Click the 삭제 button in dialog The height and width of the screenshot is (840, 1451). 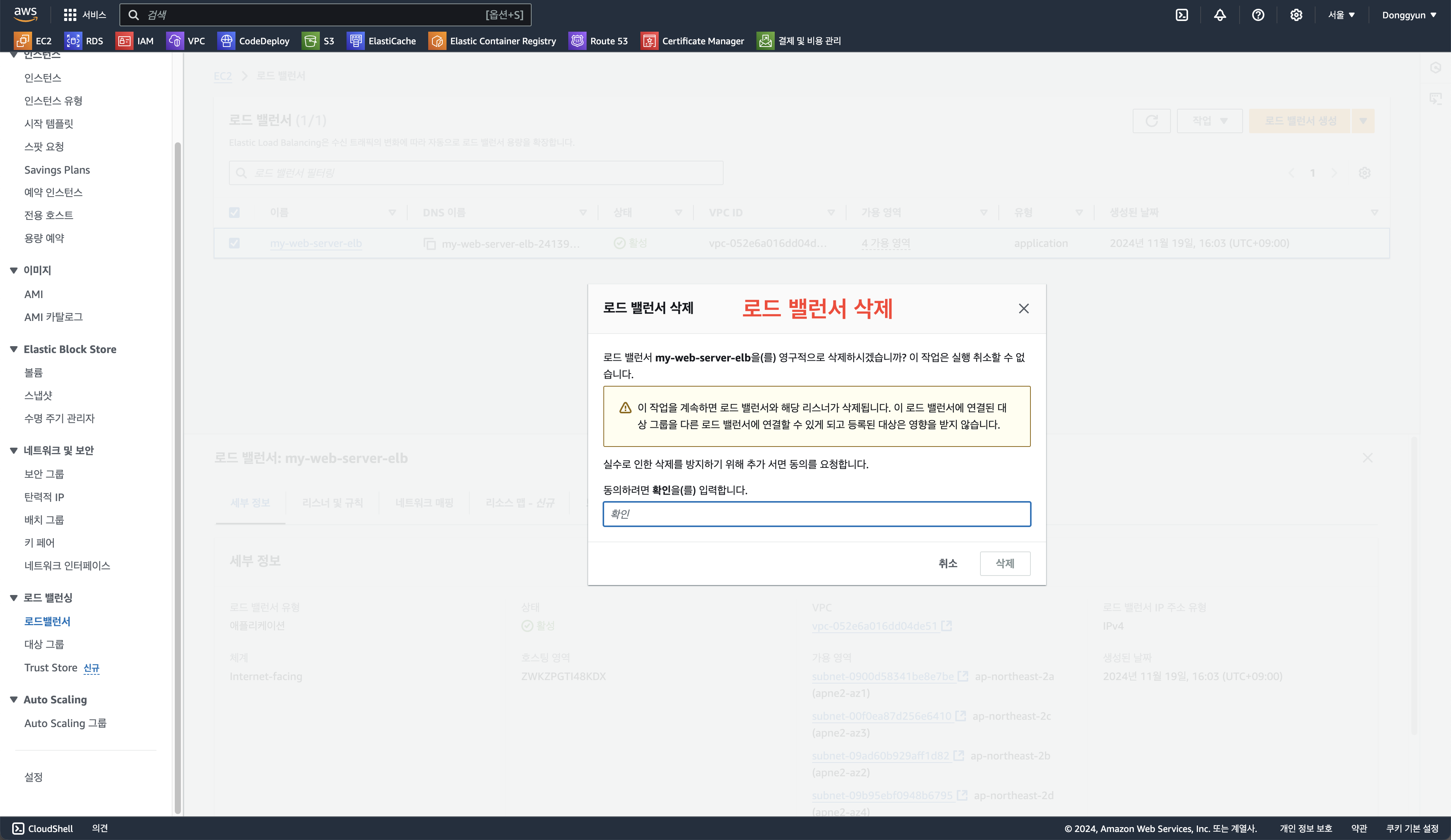pyautogui.click(x=1005, y=563)
